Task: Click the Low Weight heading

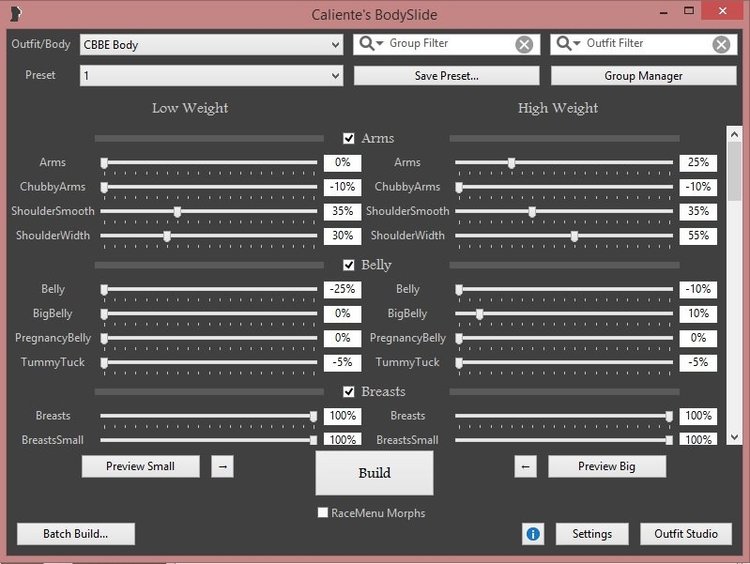Action: (190, 108)
